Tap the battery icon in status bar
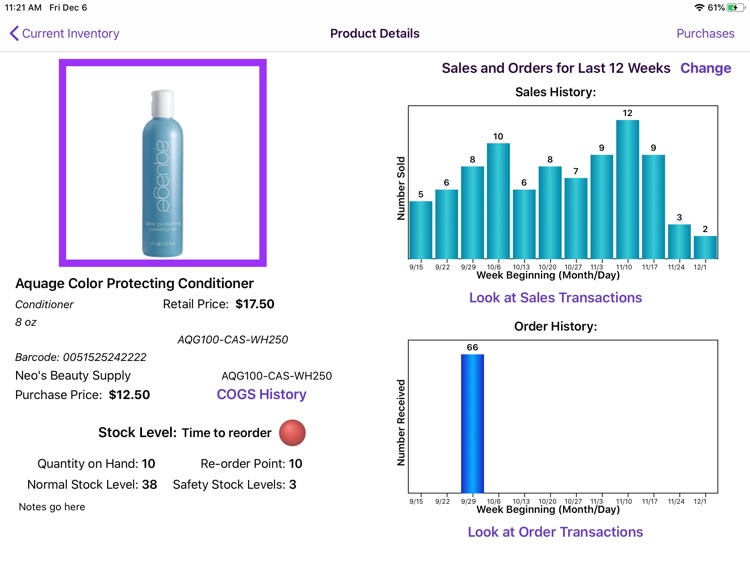Image resolution: width=750 pixels, height=563 pixels. (735, 8)
